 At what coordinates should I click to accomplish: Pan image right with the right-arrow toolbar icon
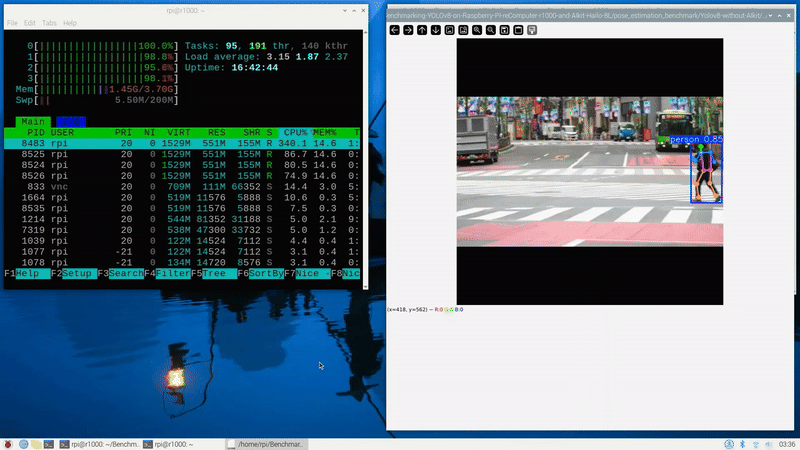pyautogui.click(x=408, y=30)
